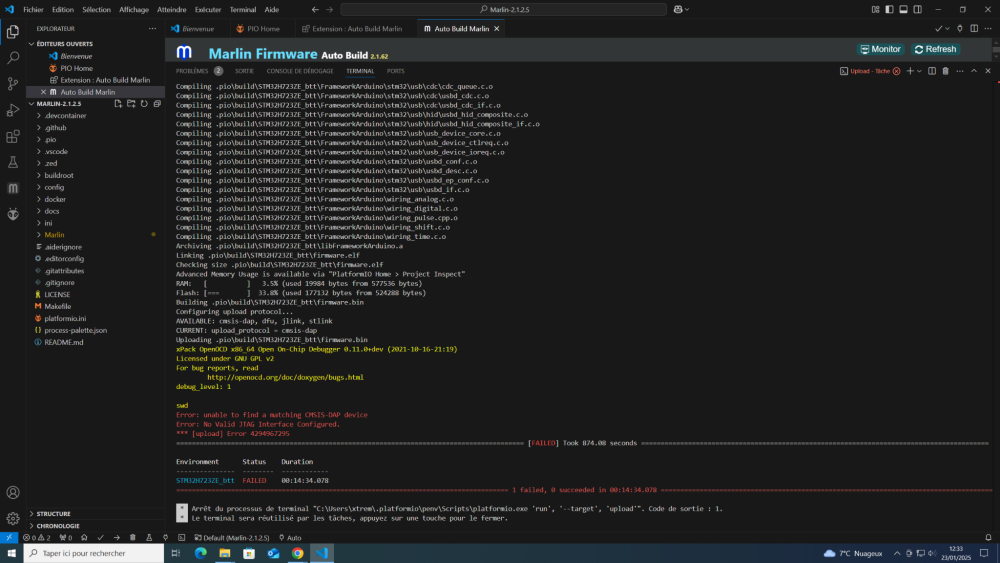Add a new terminal with plus icon
Image resolution: width=1000 pixels, height=563 pixels.
click(910, 71)
